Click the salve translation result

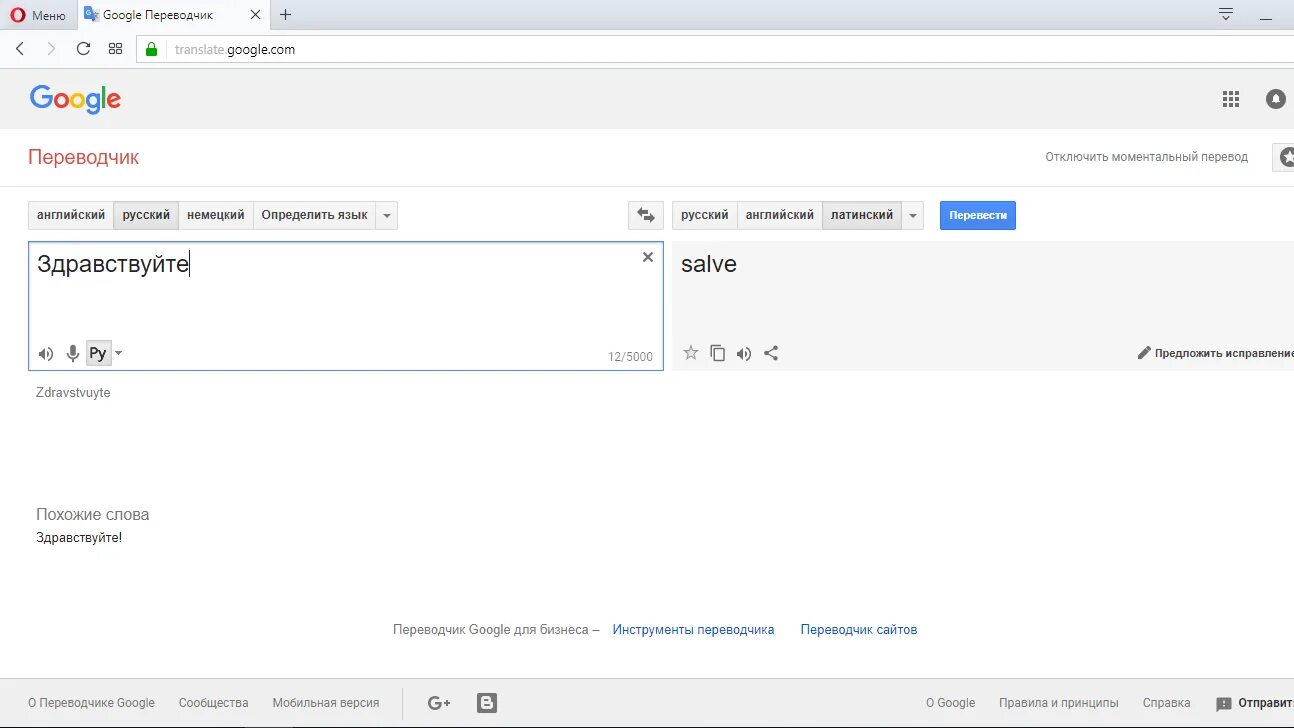[x=709, y=264]
